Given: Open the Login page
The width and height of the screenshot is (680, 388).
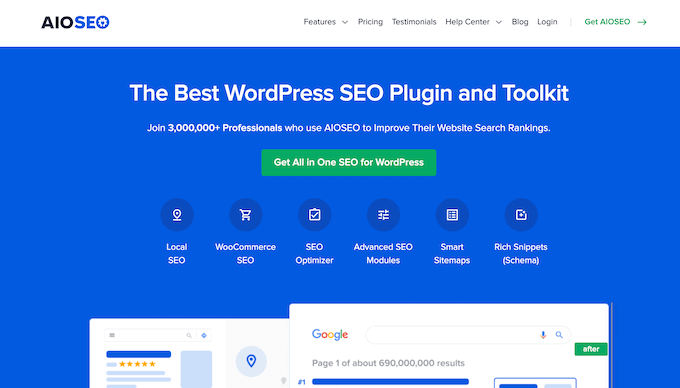Looking at the screenshot, I should [x=547, y=22].
